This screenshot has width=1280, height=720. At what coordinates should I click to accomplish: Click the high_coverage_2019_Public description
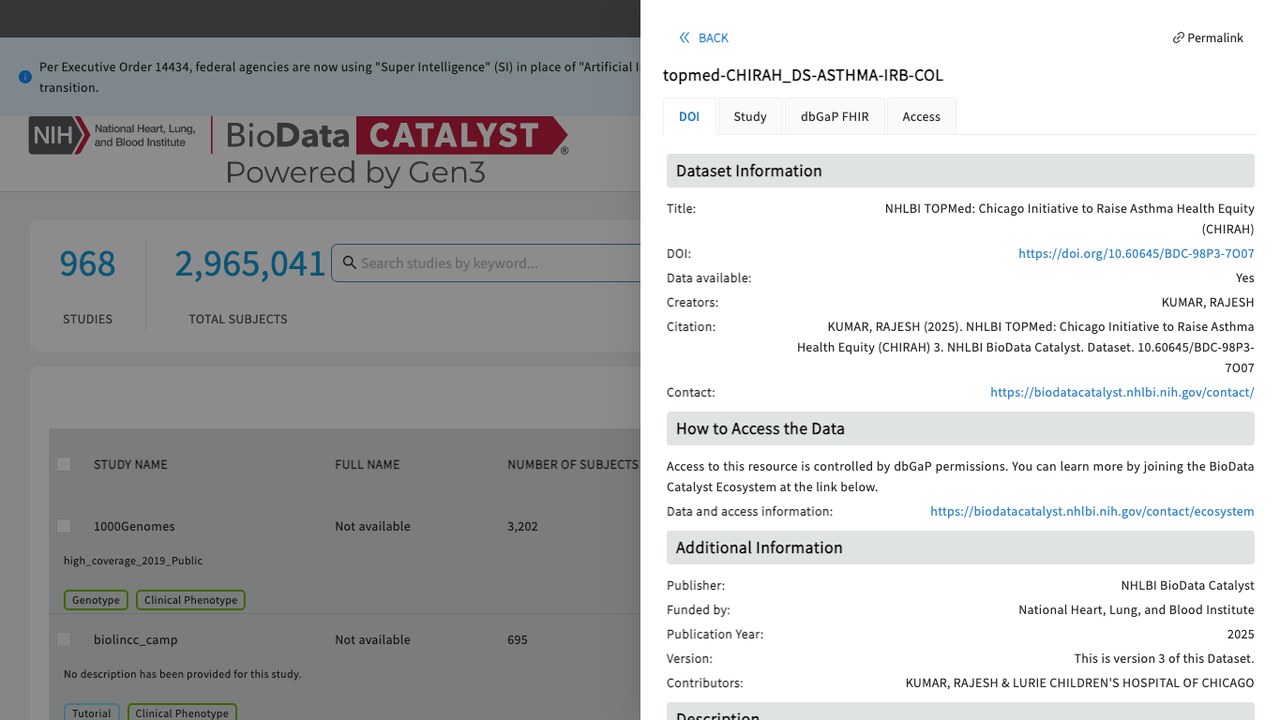point(133,561)
